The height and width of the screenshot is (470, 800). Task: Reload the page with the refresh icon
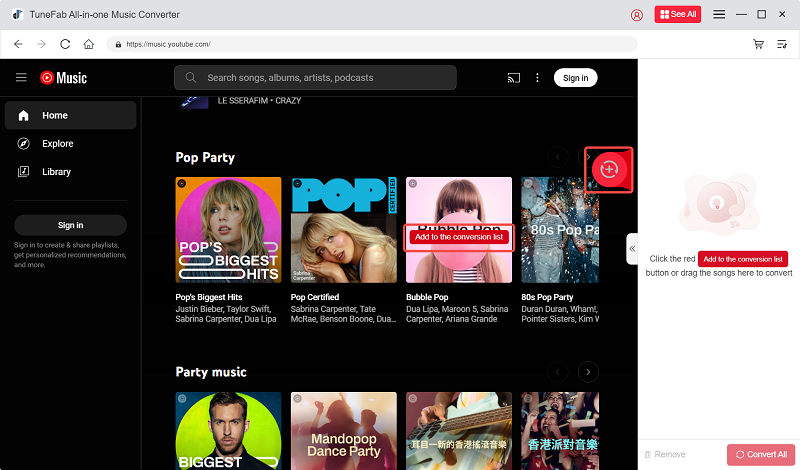65,44
